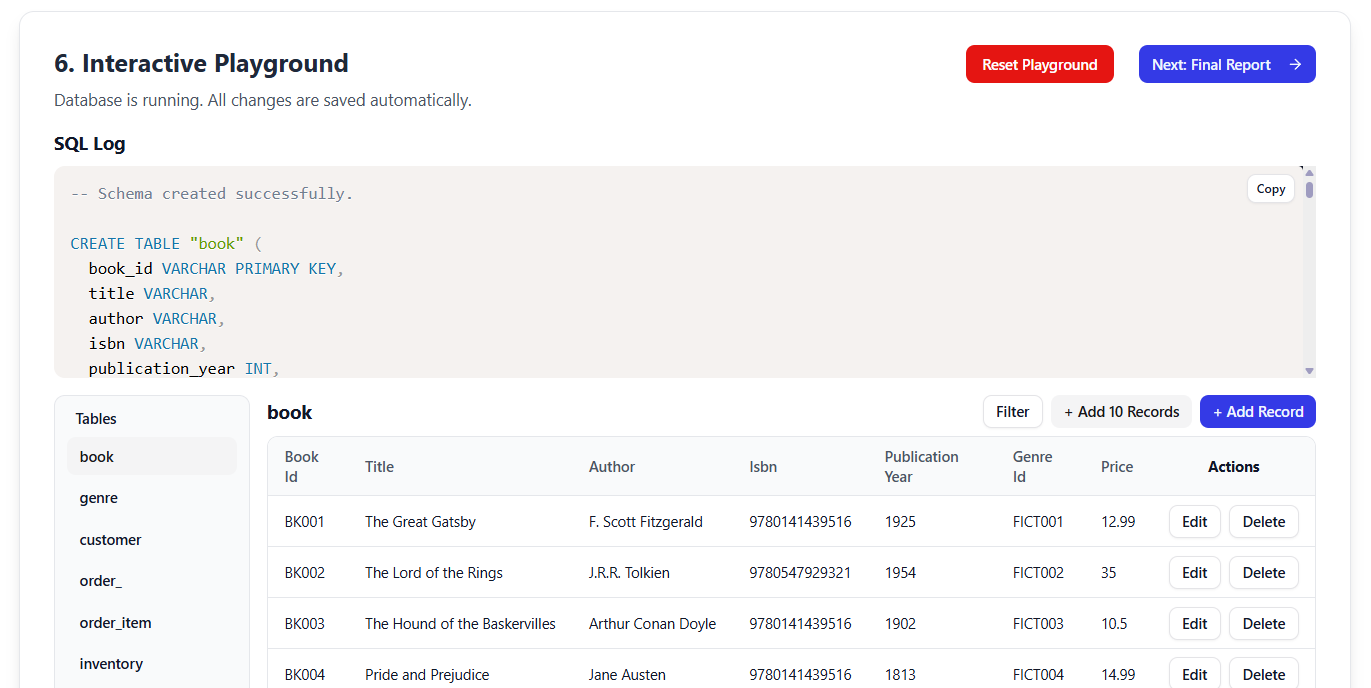The width and height of the screenshot is (1371, 688).
Task: Open the Filter option for book table
Action: tap(1012, 412)
